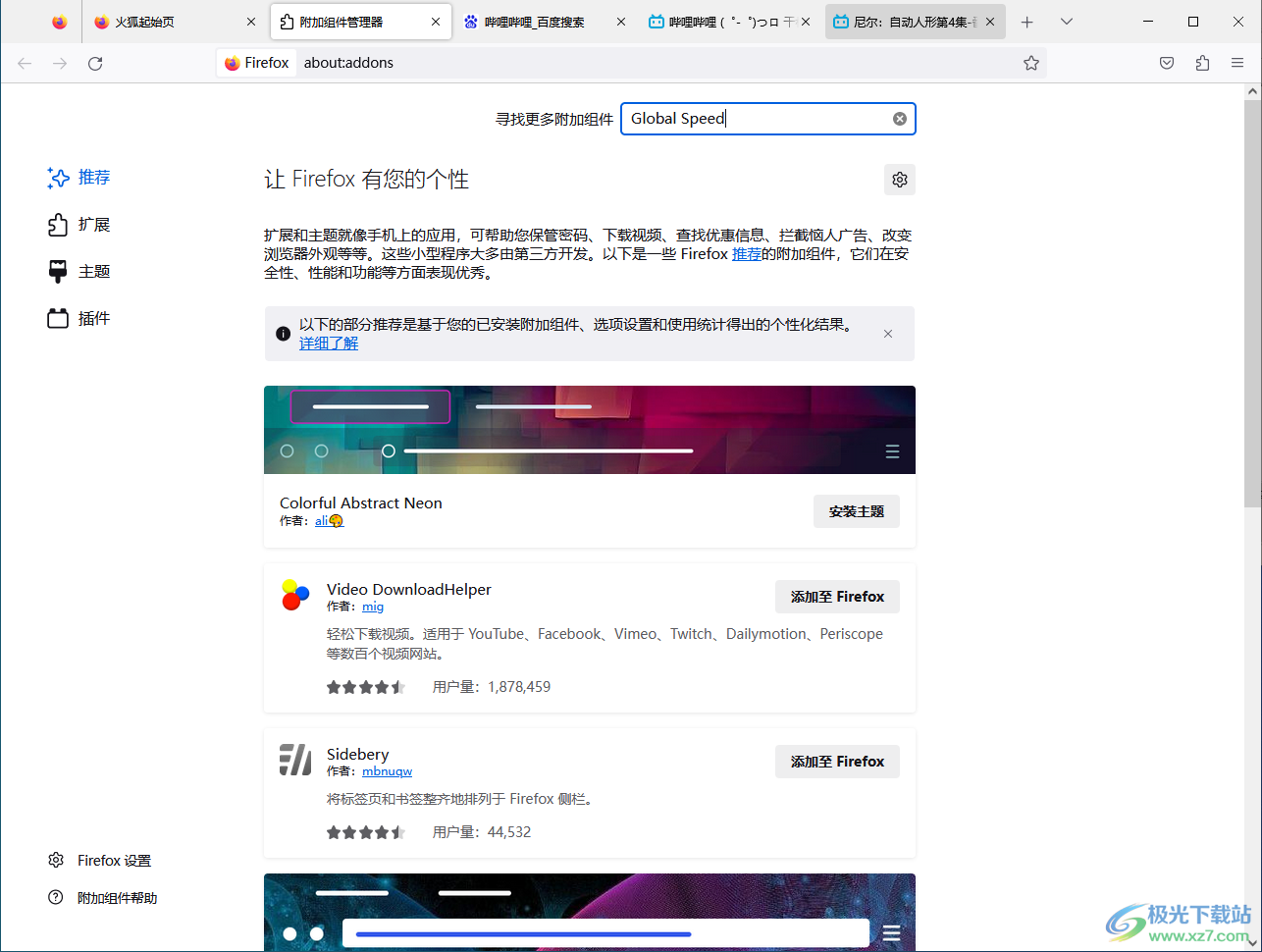This screenshot has height=952, width=1262.
Task: Open author mig link
Action: coord(373,607)
